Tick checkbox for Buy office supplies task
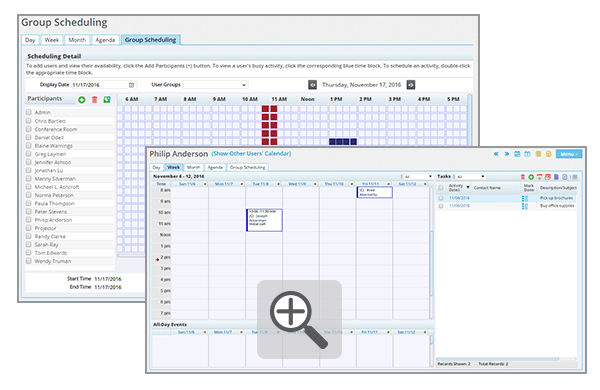 coord(441,206)
